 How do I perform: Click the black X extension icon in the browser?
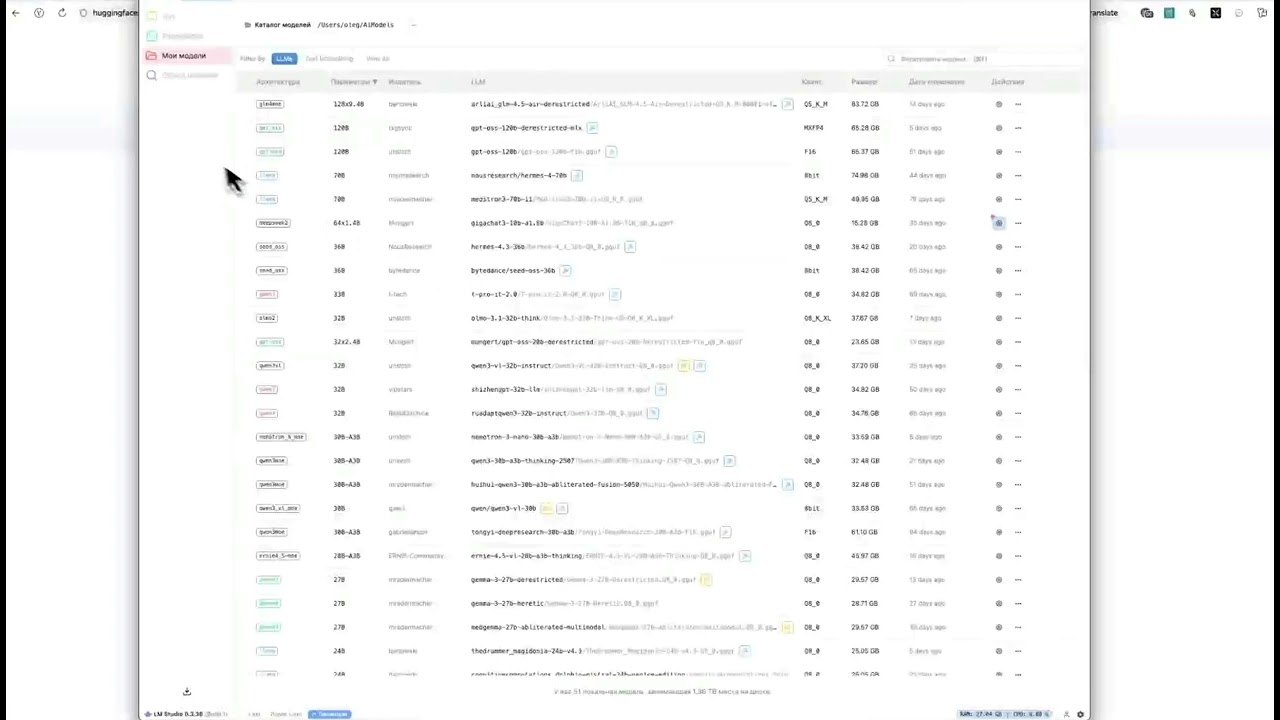click(1215, 13)
